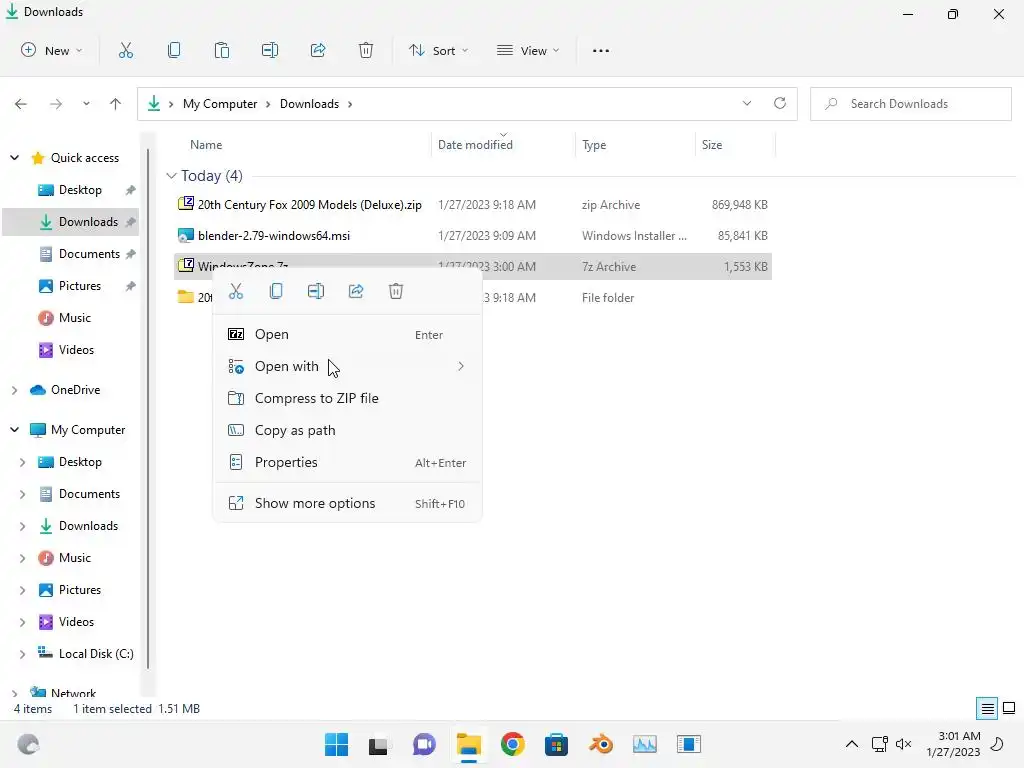Open Blender from the taskbar
This screenshot has height=768, width=1024.
pyautogui.click(x=601, y=744)
